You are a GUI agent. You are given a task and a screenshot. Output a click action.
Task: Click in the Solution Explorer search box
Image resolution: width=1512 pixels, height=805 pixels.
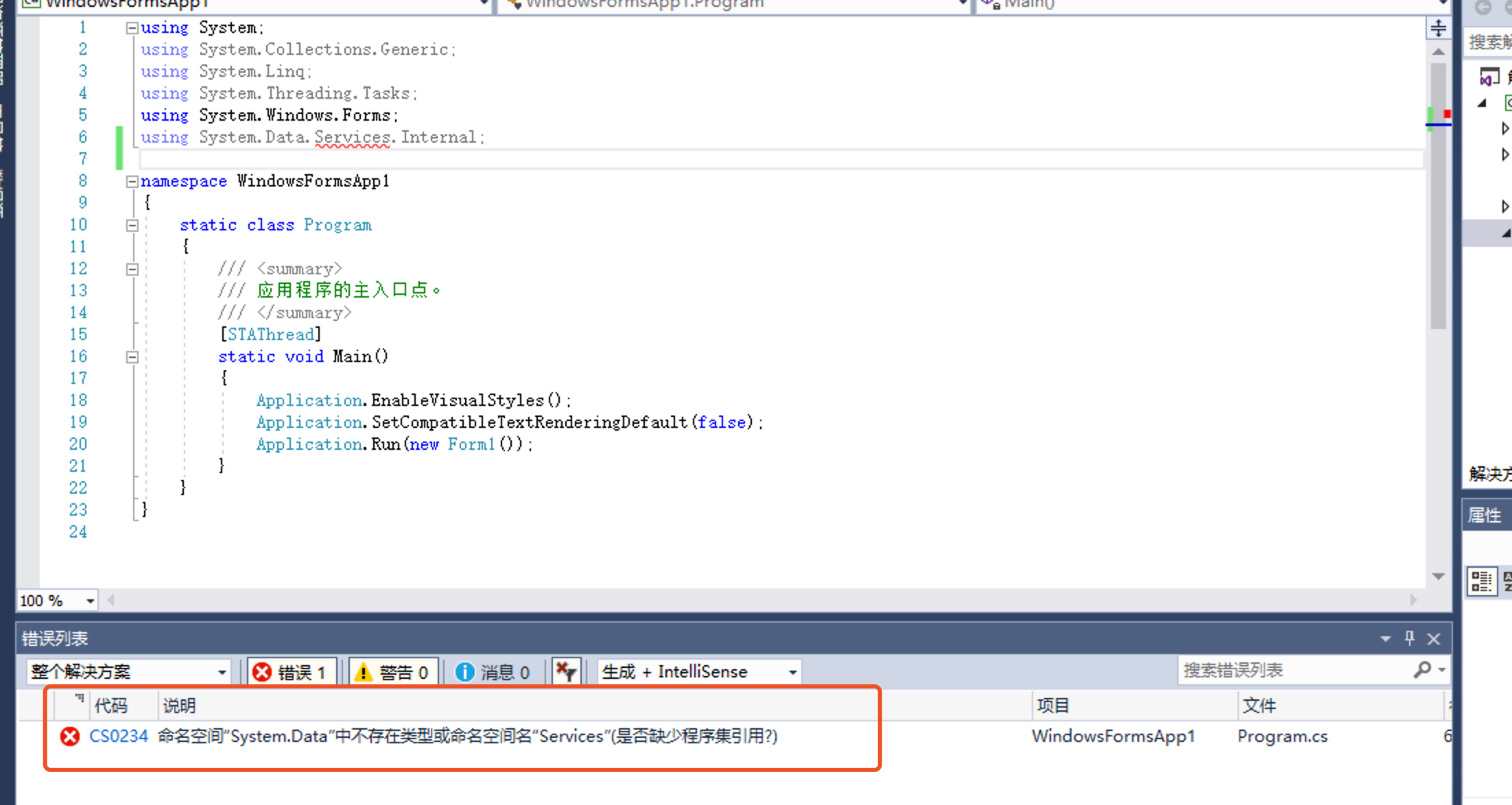point(1489,43)
